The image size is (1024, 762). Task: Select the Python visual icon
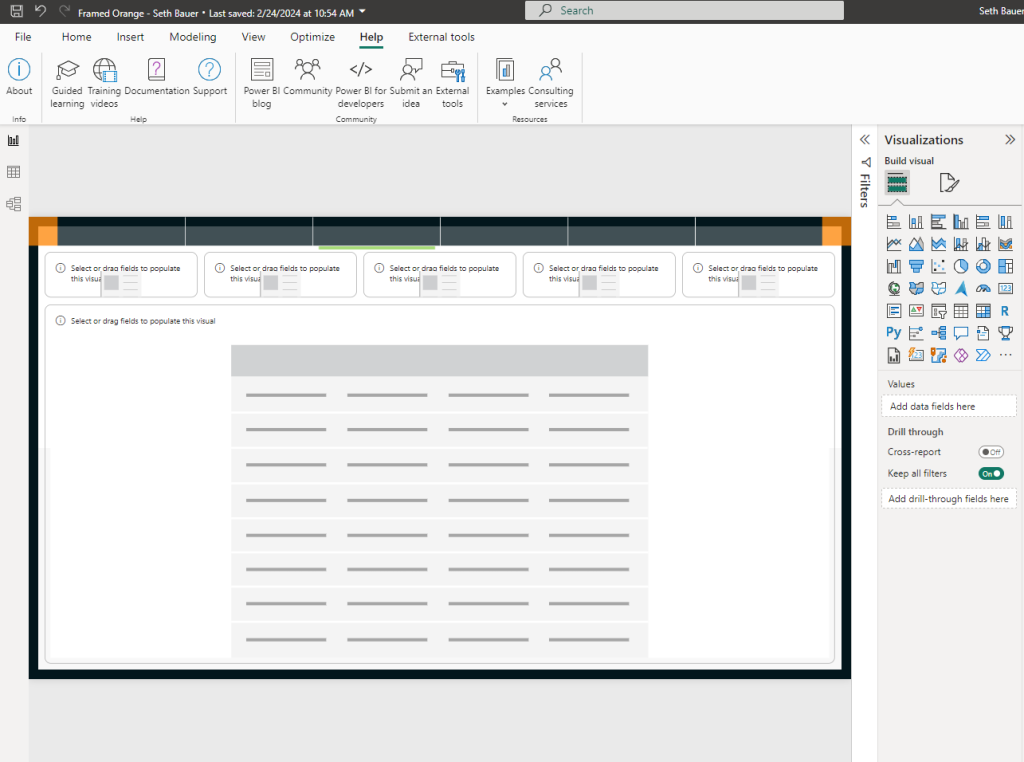(893, 333)
